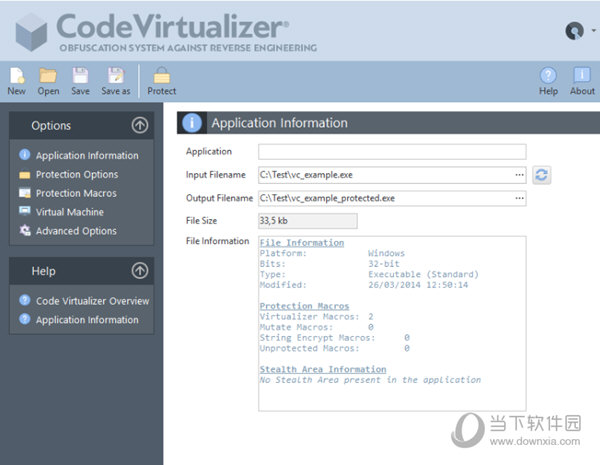Click the Virtual Machine monitor icon
Screen dimensions: 600x465
(x=24, y=211)
